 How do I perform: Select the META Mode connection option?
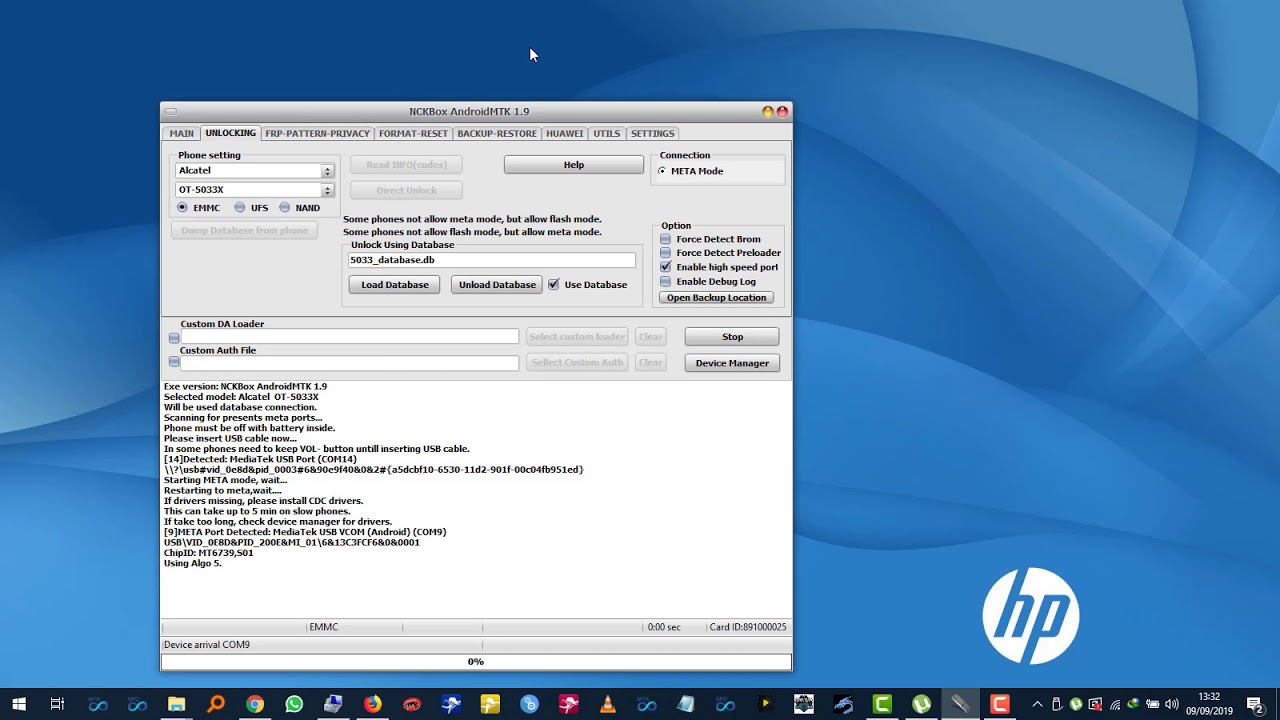coord(662,171)
